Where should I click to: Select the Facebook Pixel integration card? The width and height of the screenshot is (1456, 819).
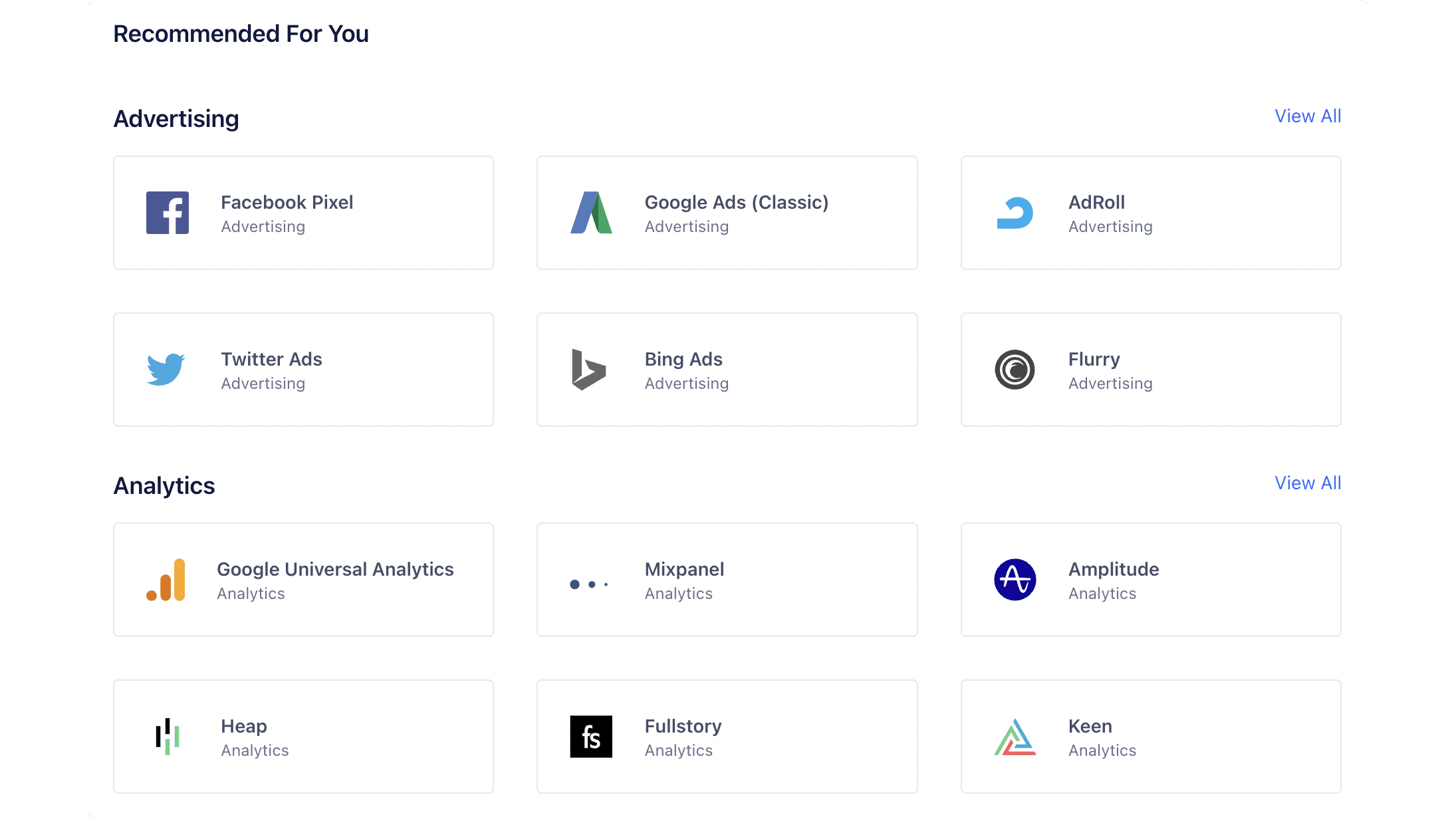303,212
